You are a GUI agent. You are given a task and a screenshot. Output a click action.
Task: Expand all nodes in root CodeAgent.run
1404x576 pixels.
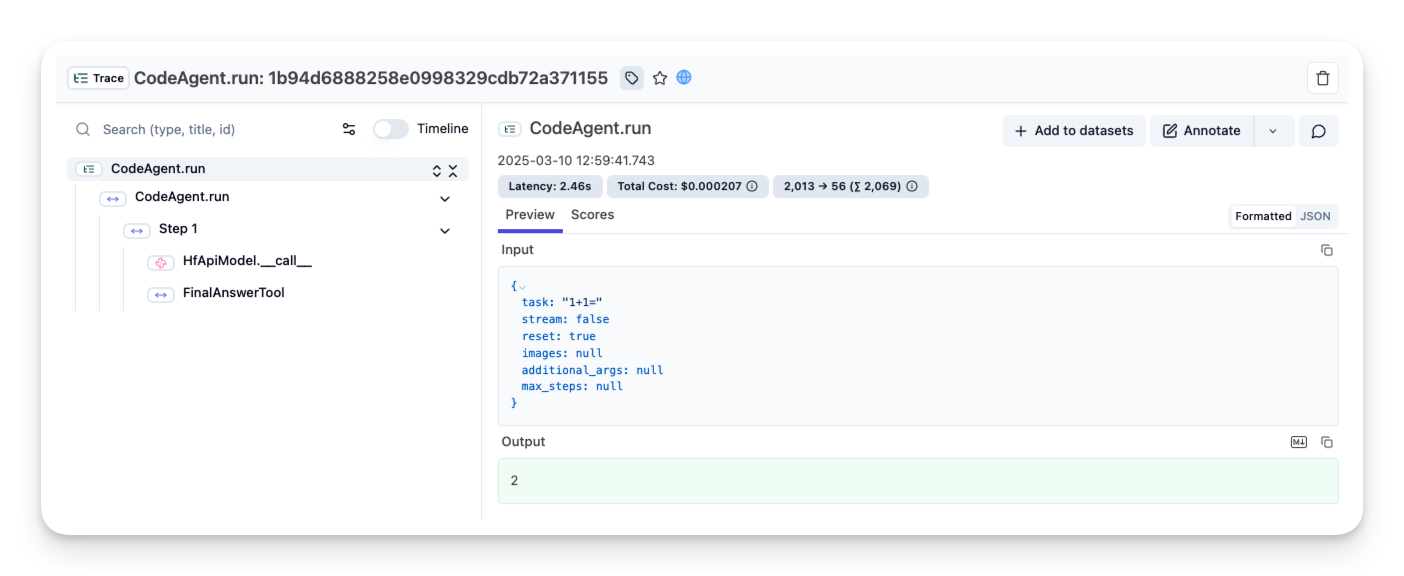tap(437, 171)
